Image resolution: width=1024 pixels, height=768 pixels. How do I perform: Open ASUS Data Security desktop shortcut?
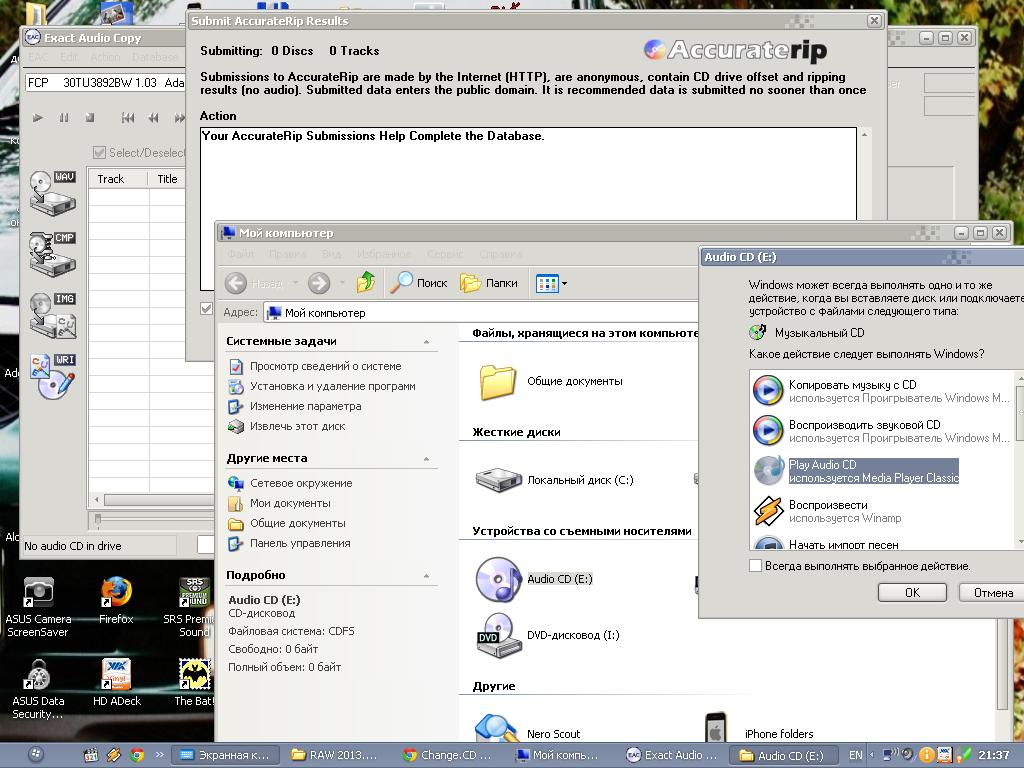point(38,689)
